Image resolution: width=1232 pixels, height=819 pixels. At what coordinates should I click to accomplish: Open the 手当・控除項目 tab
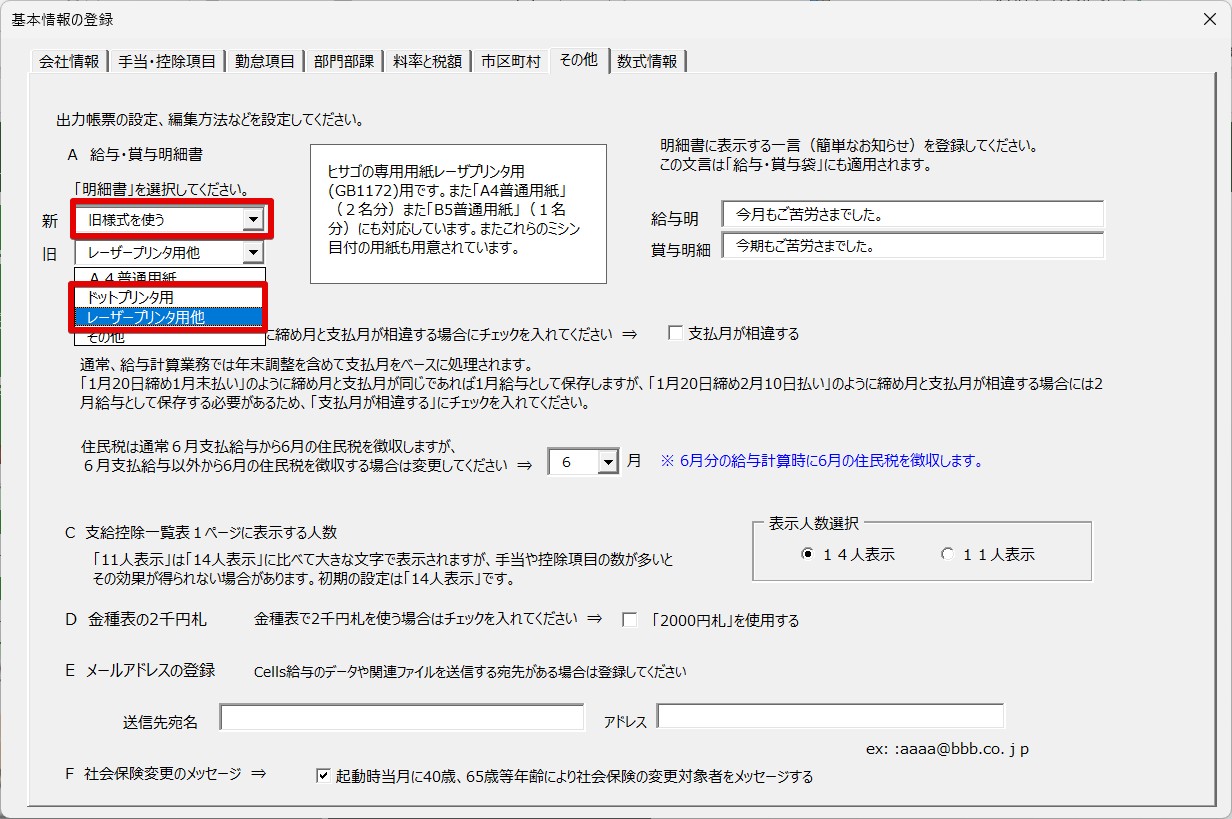click(166, 61)
